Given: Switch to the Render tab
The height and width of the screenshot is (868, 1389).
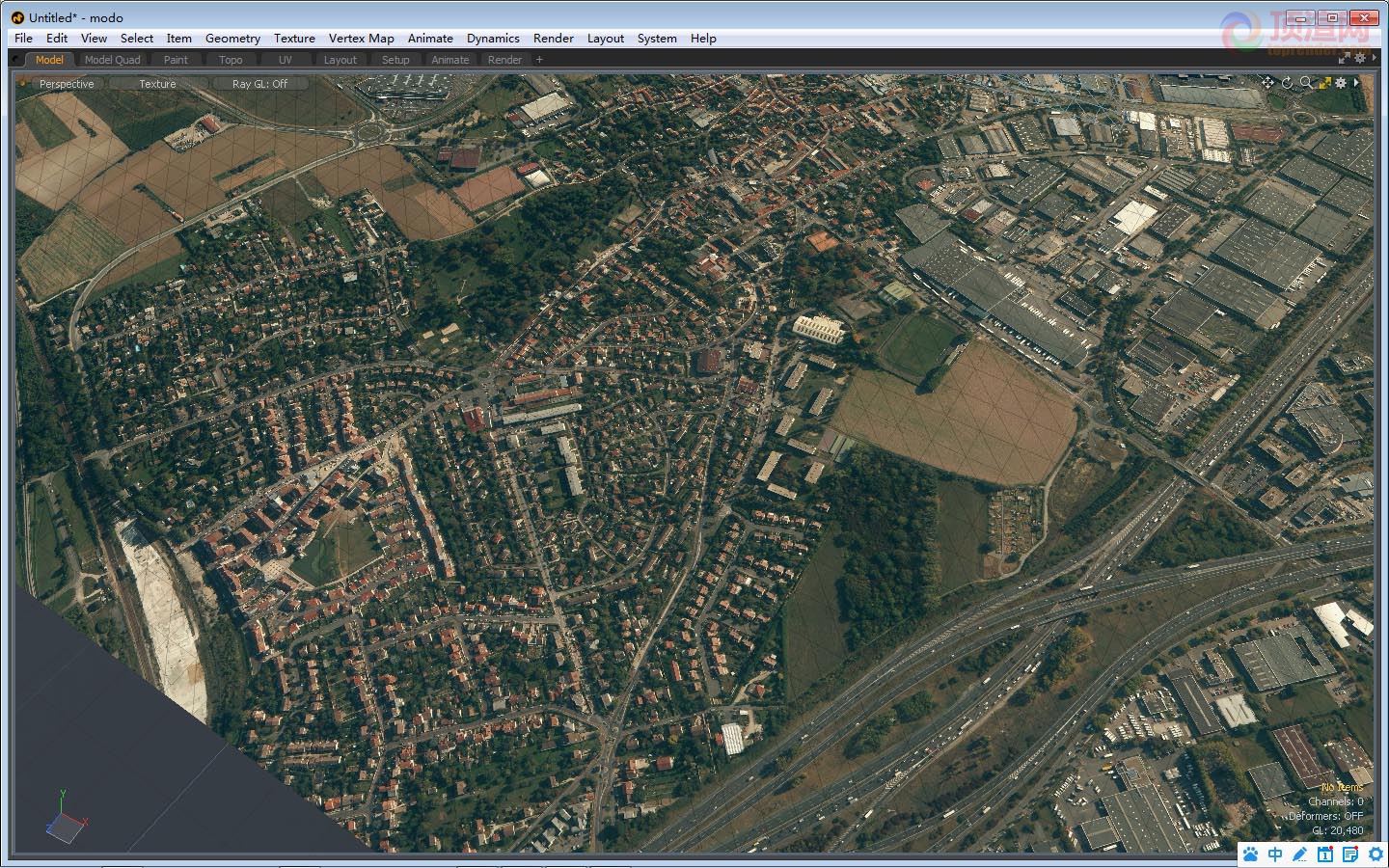Looking at the screenshot, I should [504, 60].
